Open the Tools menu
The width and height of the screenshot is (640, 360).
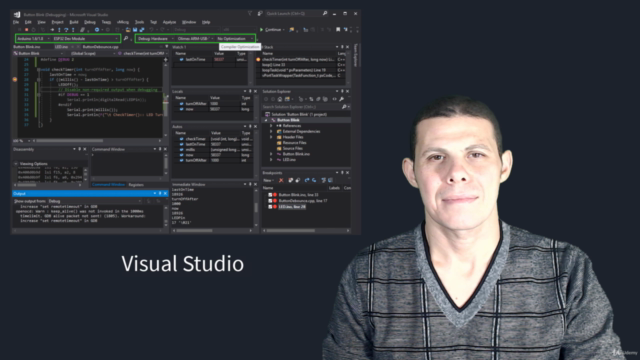(x=140, y=22)
